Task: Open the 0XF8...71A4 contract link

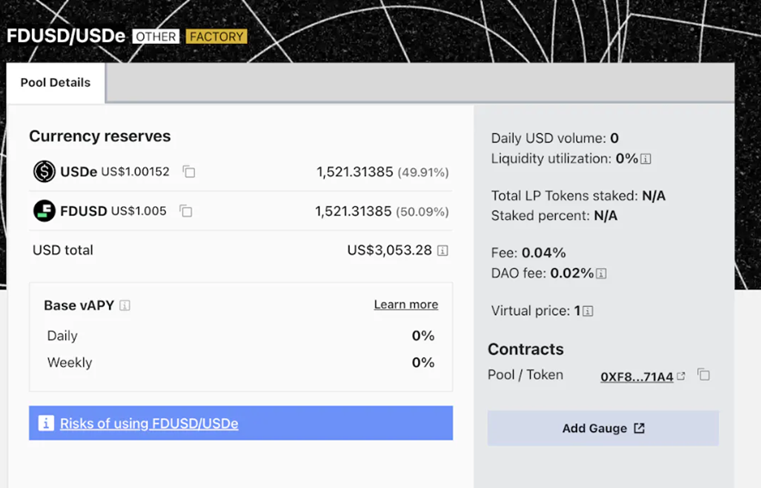Action: tap(637, 377)
